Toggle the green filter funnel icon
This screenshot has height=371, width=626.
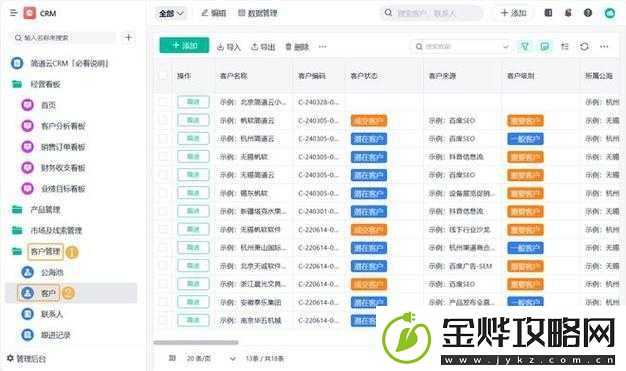point(525,46)
